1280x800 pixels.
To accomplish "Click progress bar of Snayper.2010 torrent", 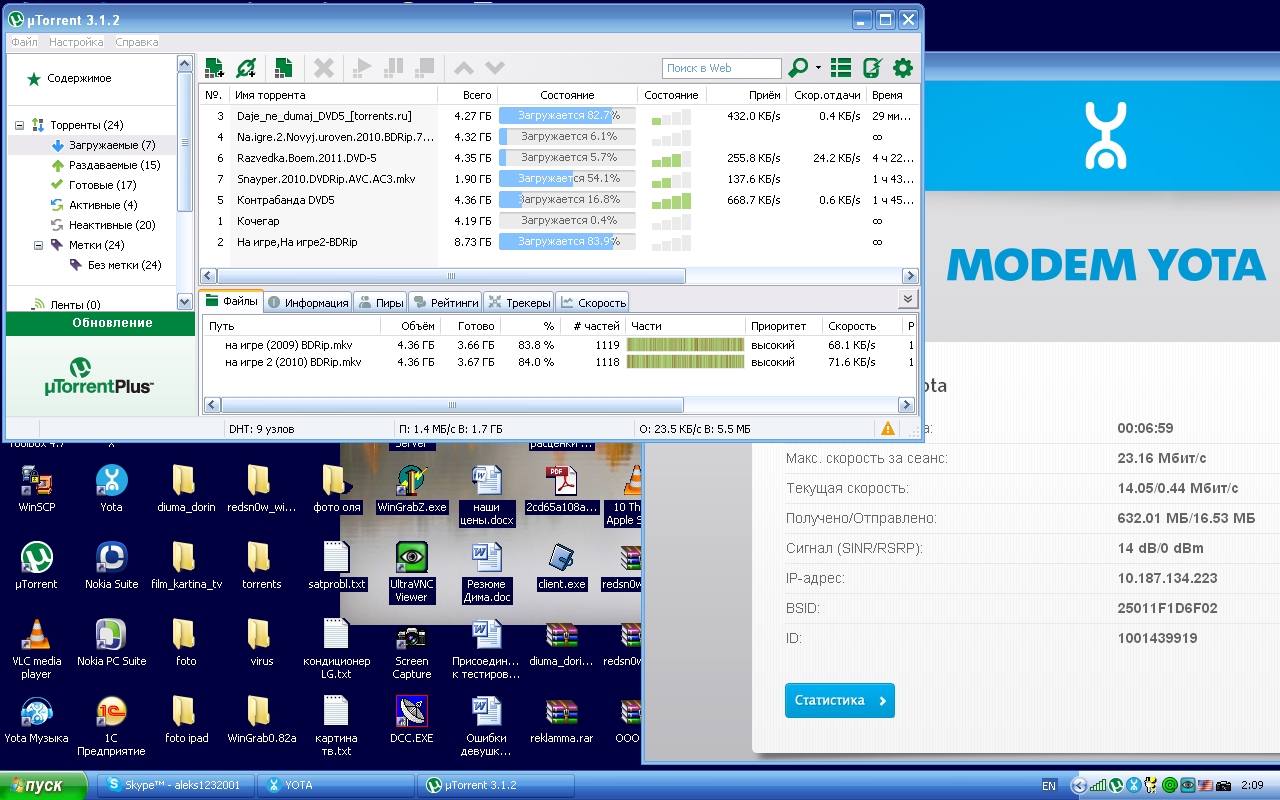I will 567,179.
